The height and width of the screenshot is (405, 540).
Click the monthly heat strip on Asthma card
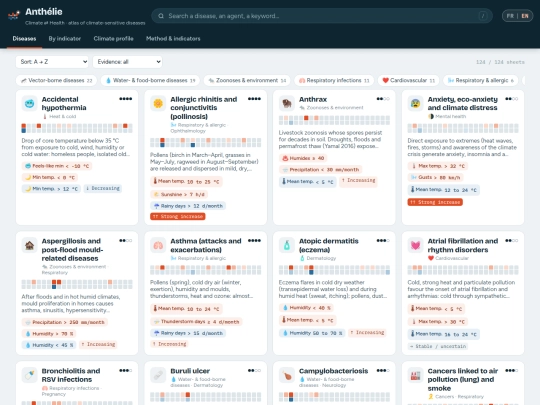click(206, 270)
